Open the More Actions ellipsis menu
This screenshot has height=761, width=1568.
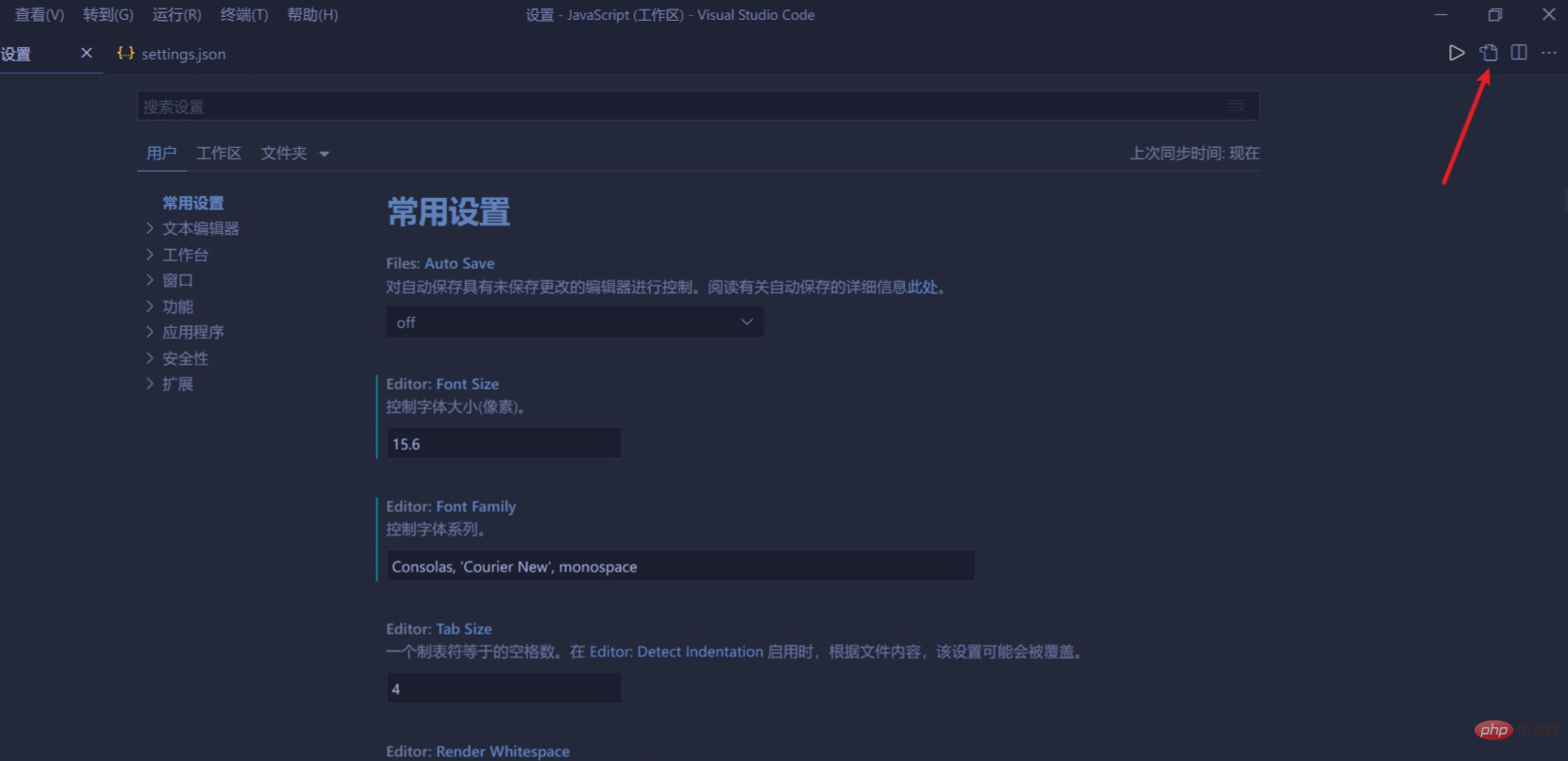[x=1549, y=53]
